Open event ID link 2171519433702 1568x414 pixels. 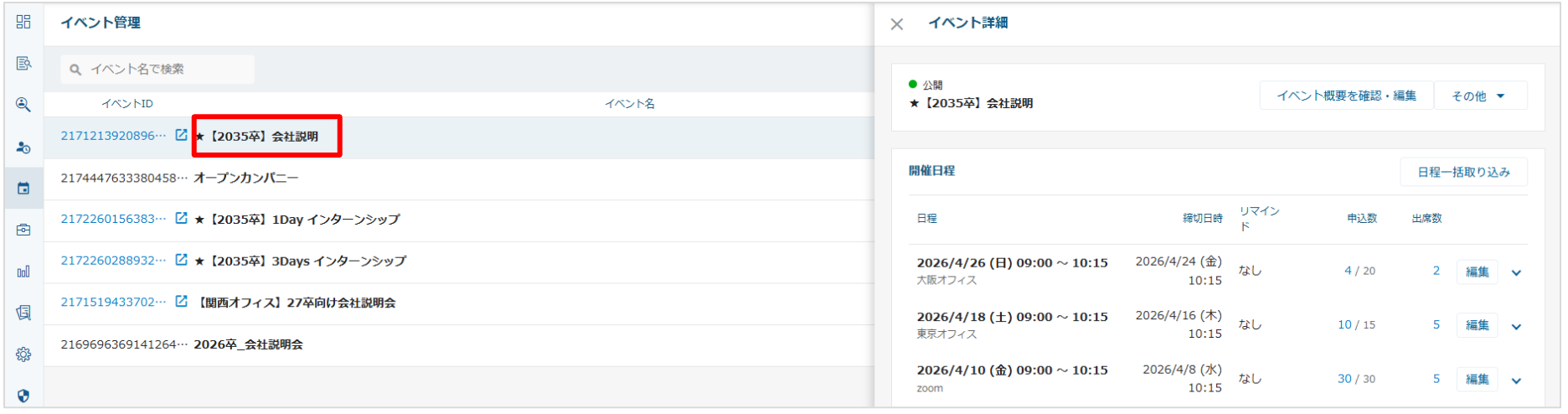(x=113, y=303)
